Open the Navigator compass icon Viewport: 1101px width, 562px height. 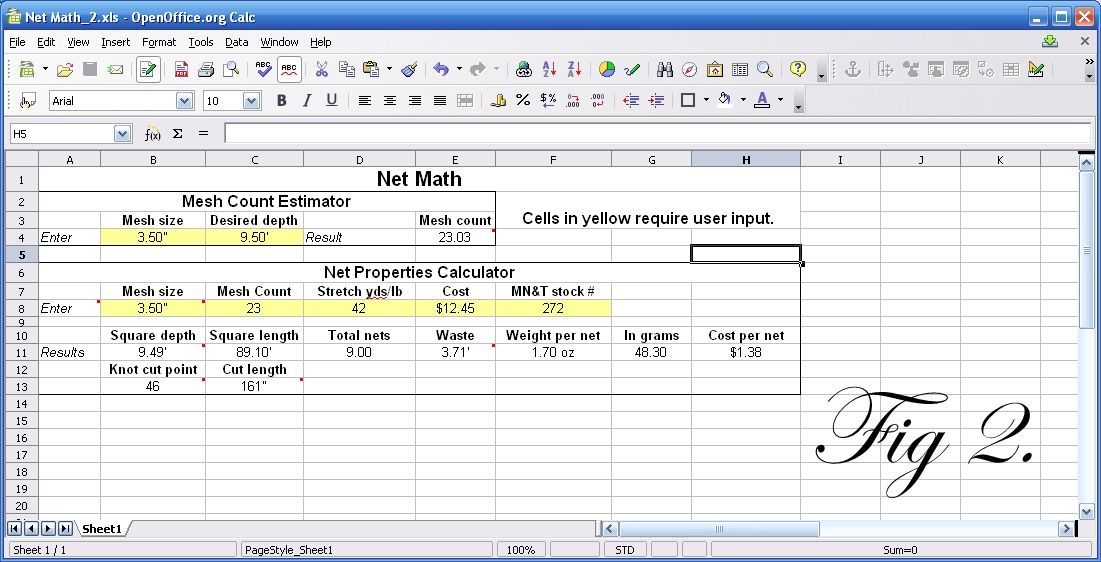(x=690, y=70)
